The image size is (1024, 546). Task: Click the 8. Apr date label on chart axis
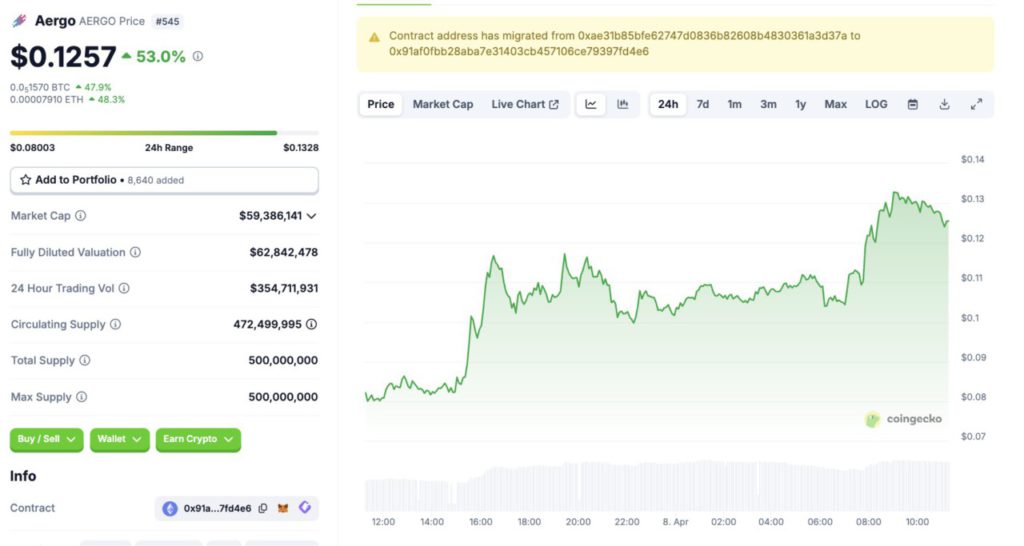click(675, 522)
